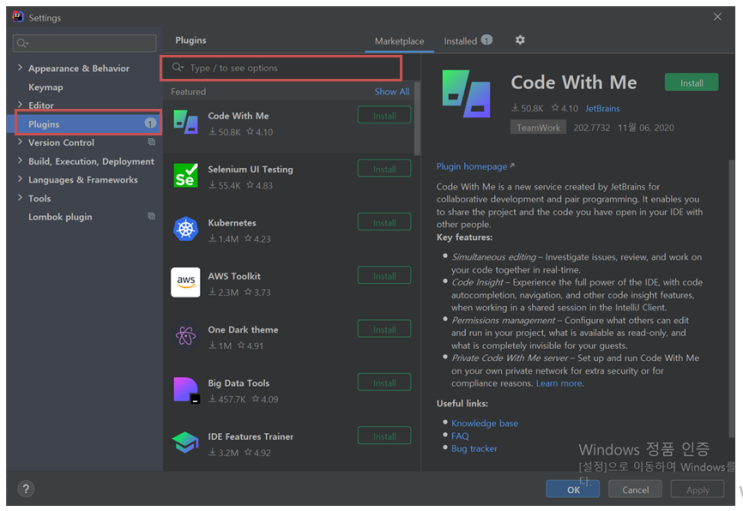This screenshot has height=511, width=743.
Task: Open the JetBrains vendor link
Action: click(x=602, y=109)
